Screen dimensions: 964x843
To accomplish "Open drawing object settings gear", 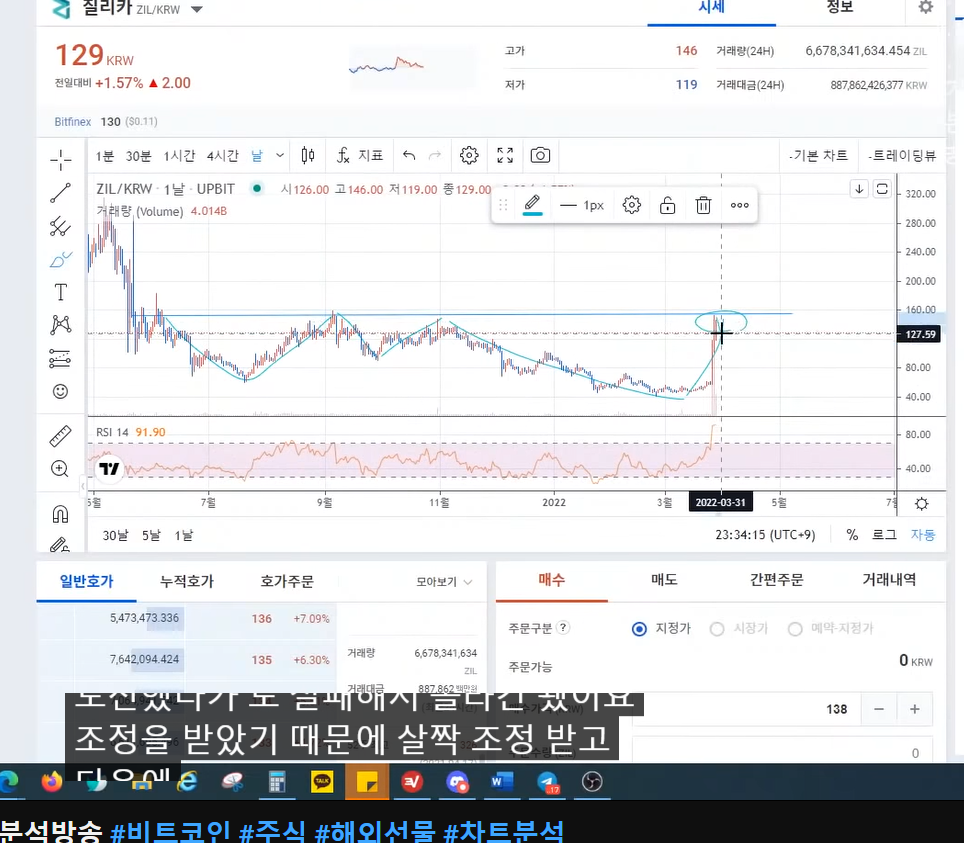I will (x=632, y=205).
